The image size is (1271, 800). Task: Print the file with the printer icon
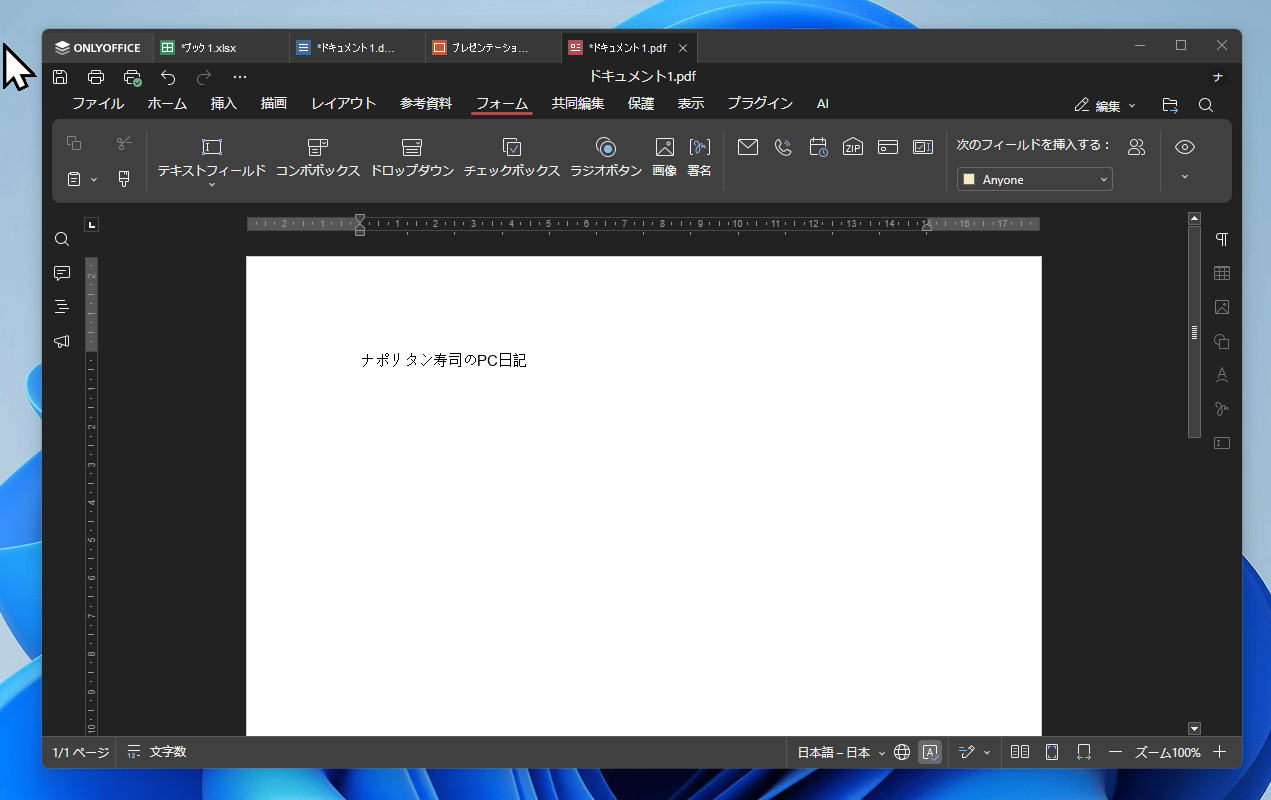coord(96,77)
